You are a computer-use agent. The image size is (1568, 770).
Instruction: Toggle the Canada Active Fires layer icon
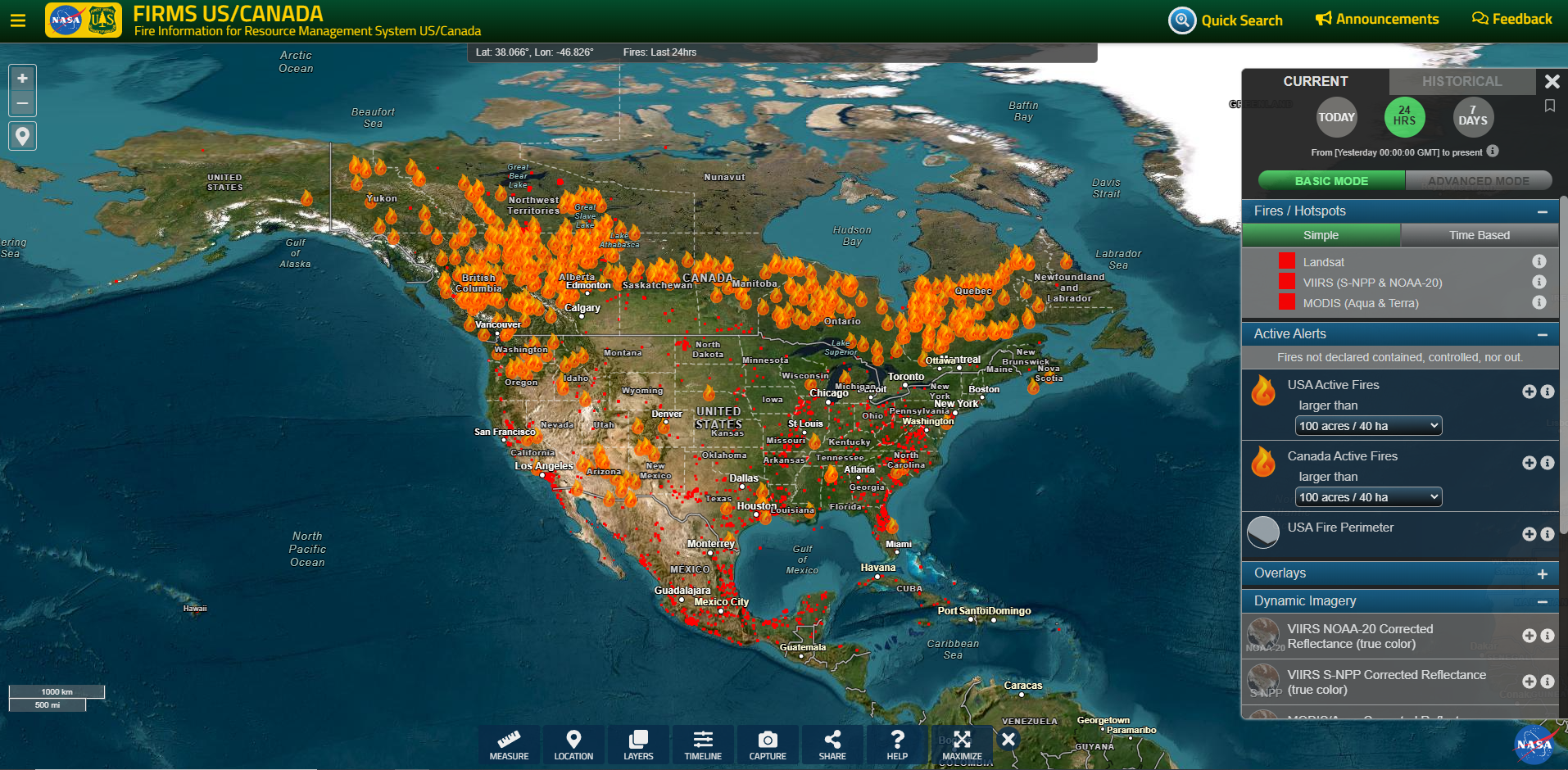click(1263, 462)
